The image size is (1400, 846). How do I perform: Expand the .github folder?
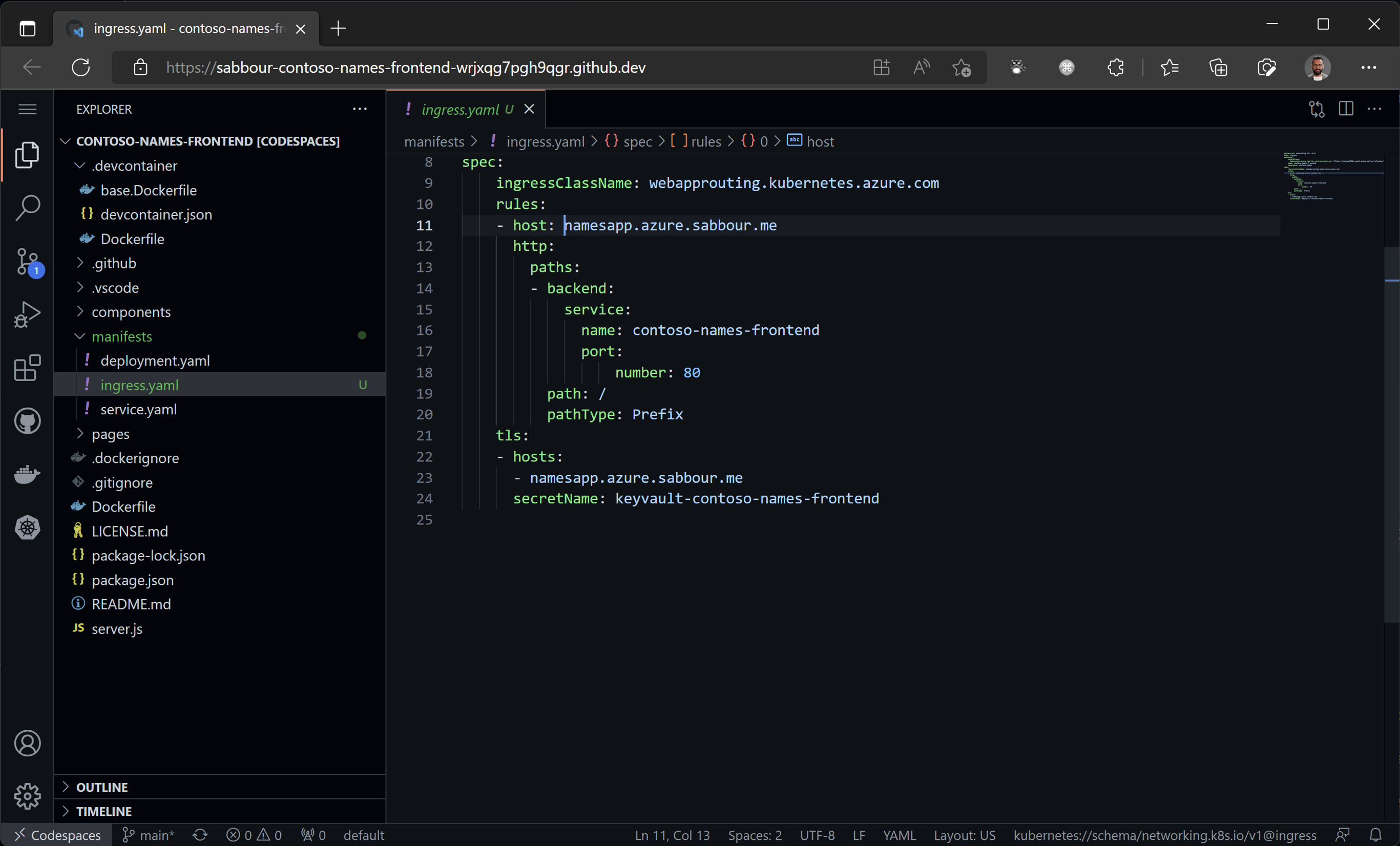[x=114, y=263]
